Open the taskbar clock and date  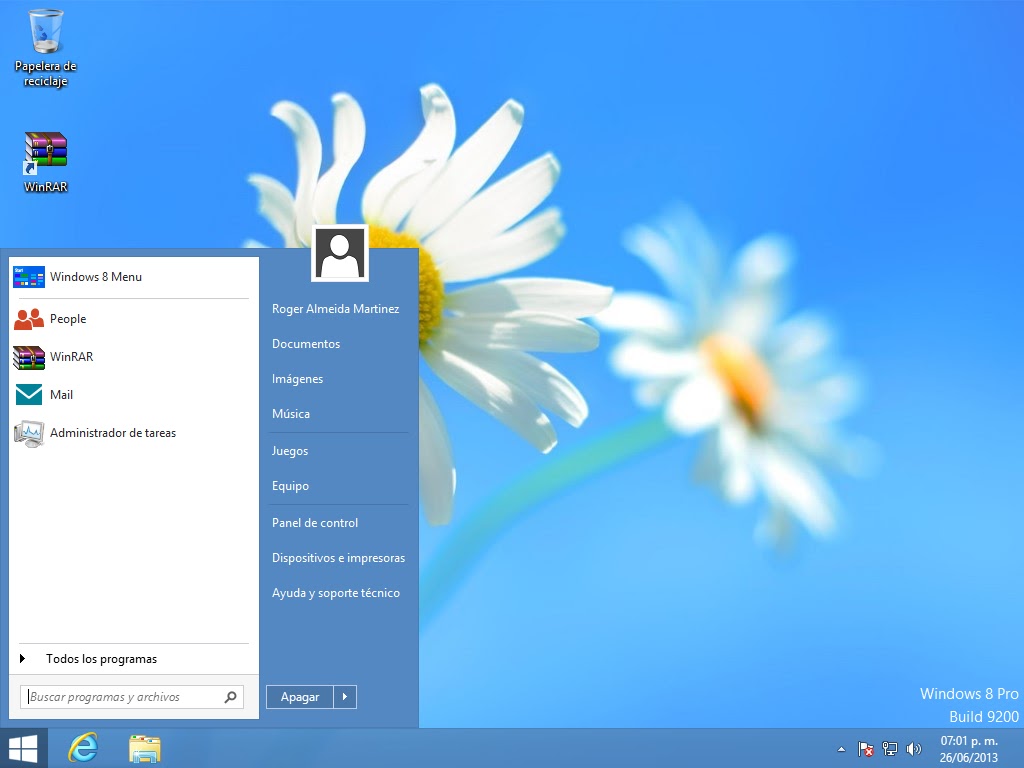(x=969, y=749)
